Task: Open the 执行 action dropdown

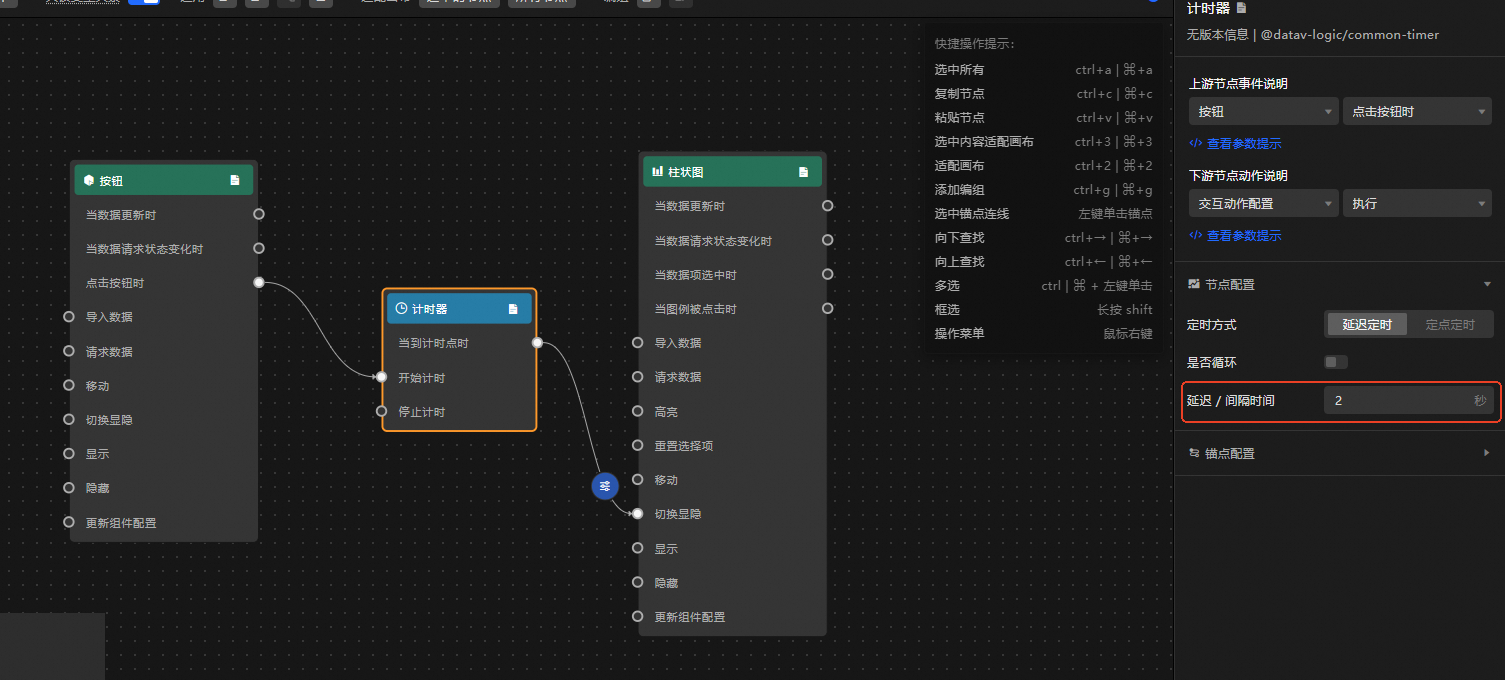Action: click(x=1418, y=203)
